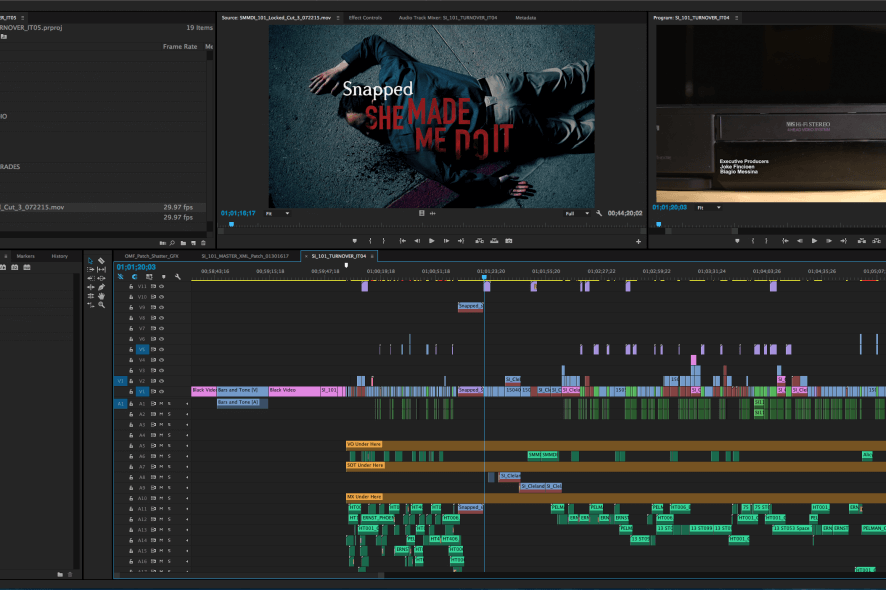This screenshot has height=590, width=886.
Task: Click Lift button in Program monitor
Action: point(862,241)
